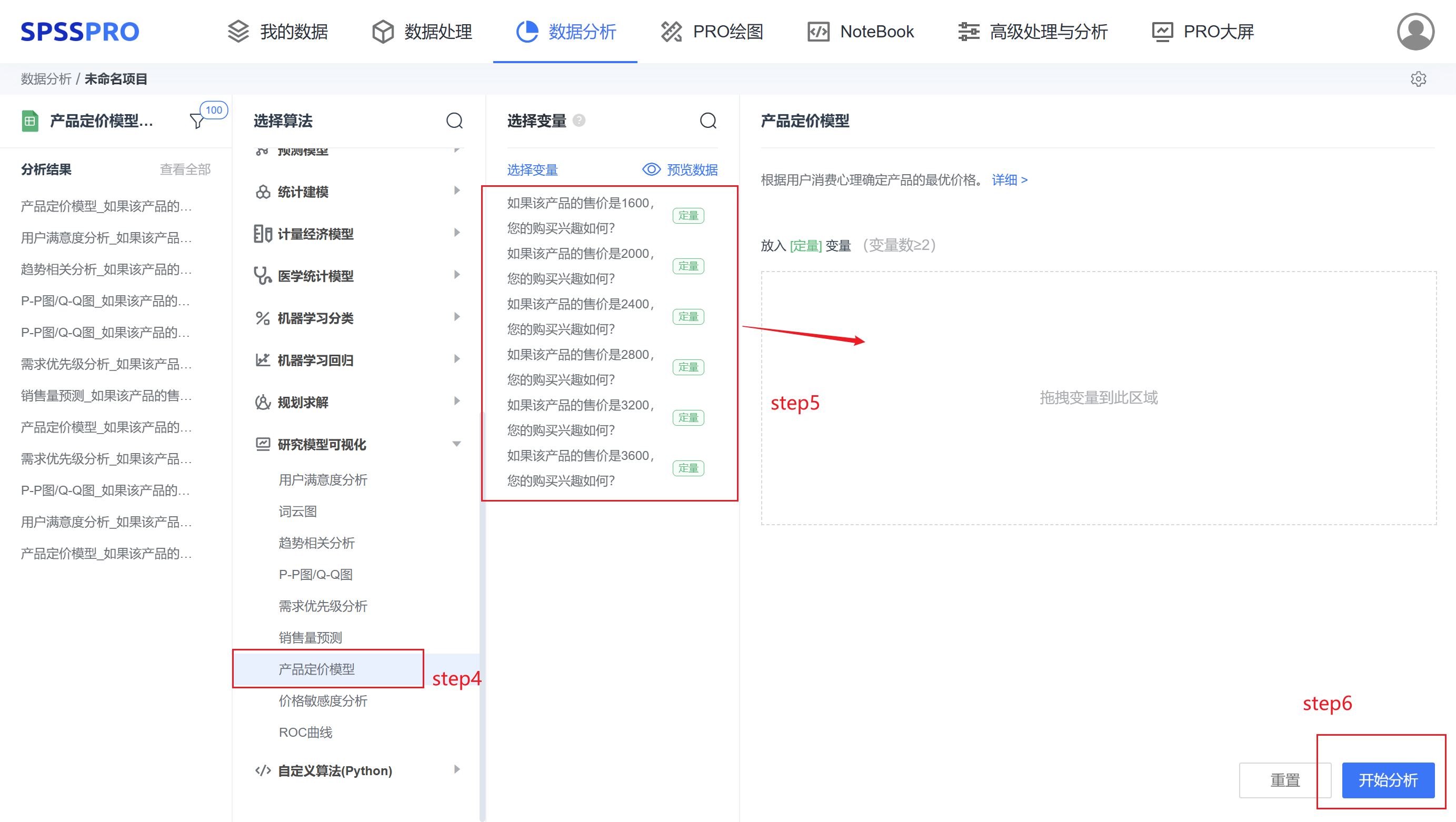Click the PRO绘图 pencil-ruler icon
The image size is (1456, 822).
[672, 32]
